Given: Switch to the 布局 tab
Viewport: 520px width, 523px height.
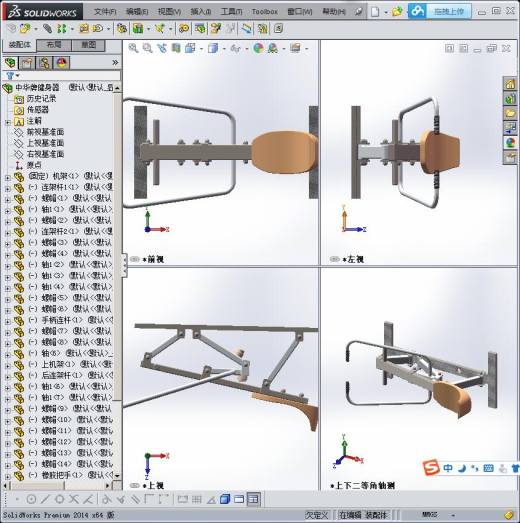Looking at the screenshot, I should pyautogui.click(x=54, y=45).
